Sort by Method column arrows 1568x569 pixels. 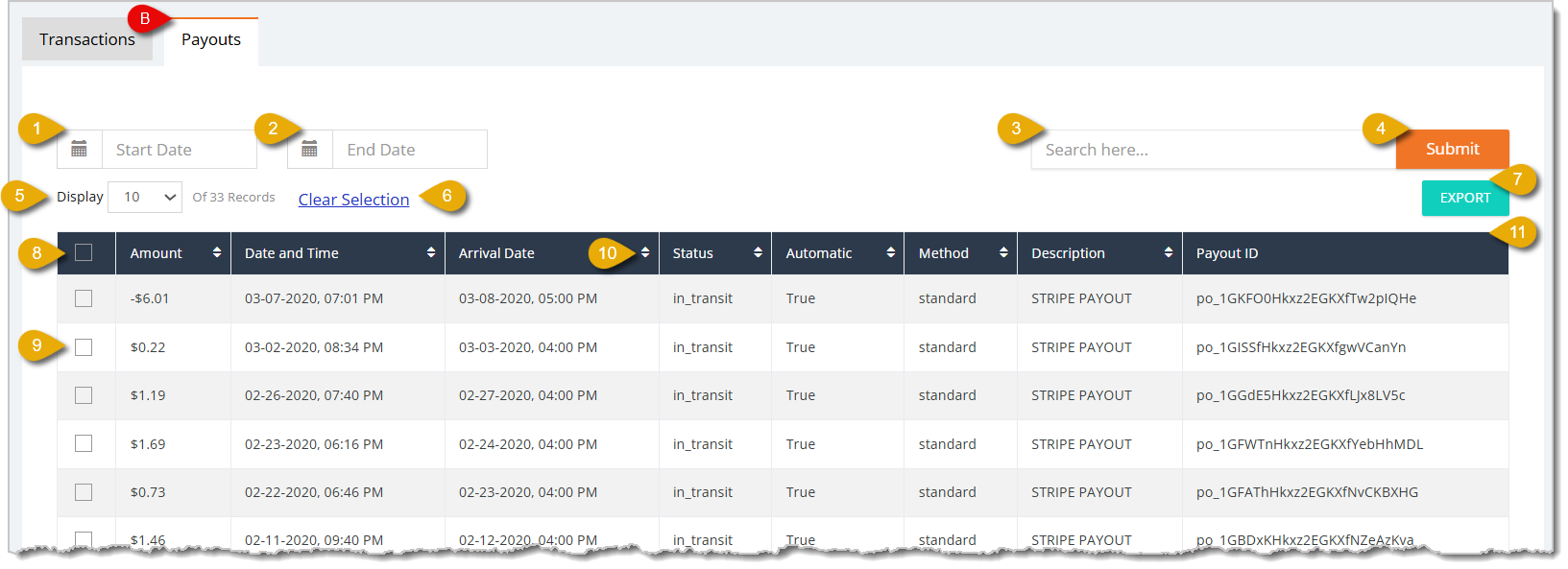click(x=1003, y=252)
